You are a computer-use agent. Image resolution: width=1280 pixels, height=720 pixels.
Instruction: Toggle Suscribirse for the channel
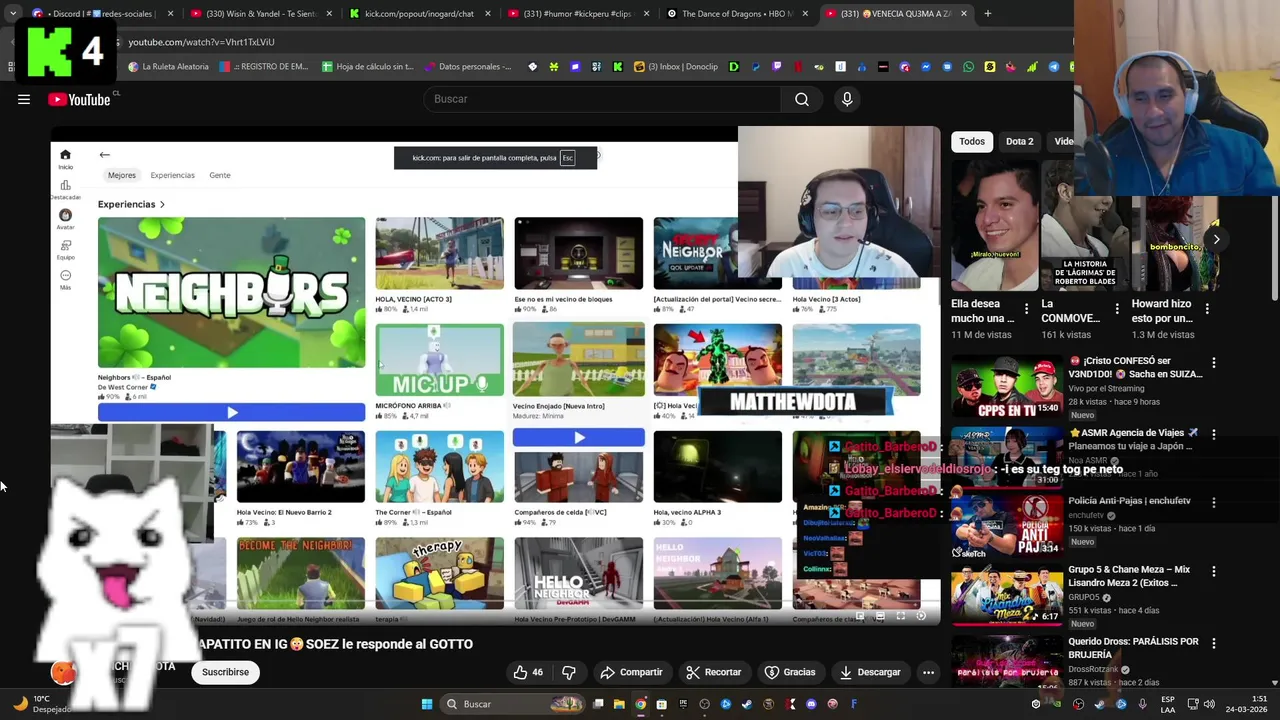[225, 672]
